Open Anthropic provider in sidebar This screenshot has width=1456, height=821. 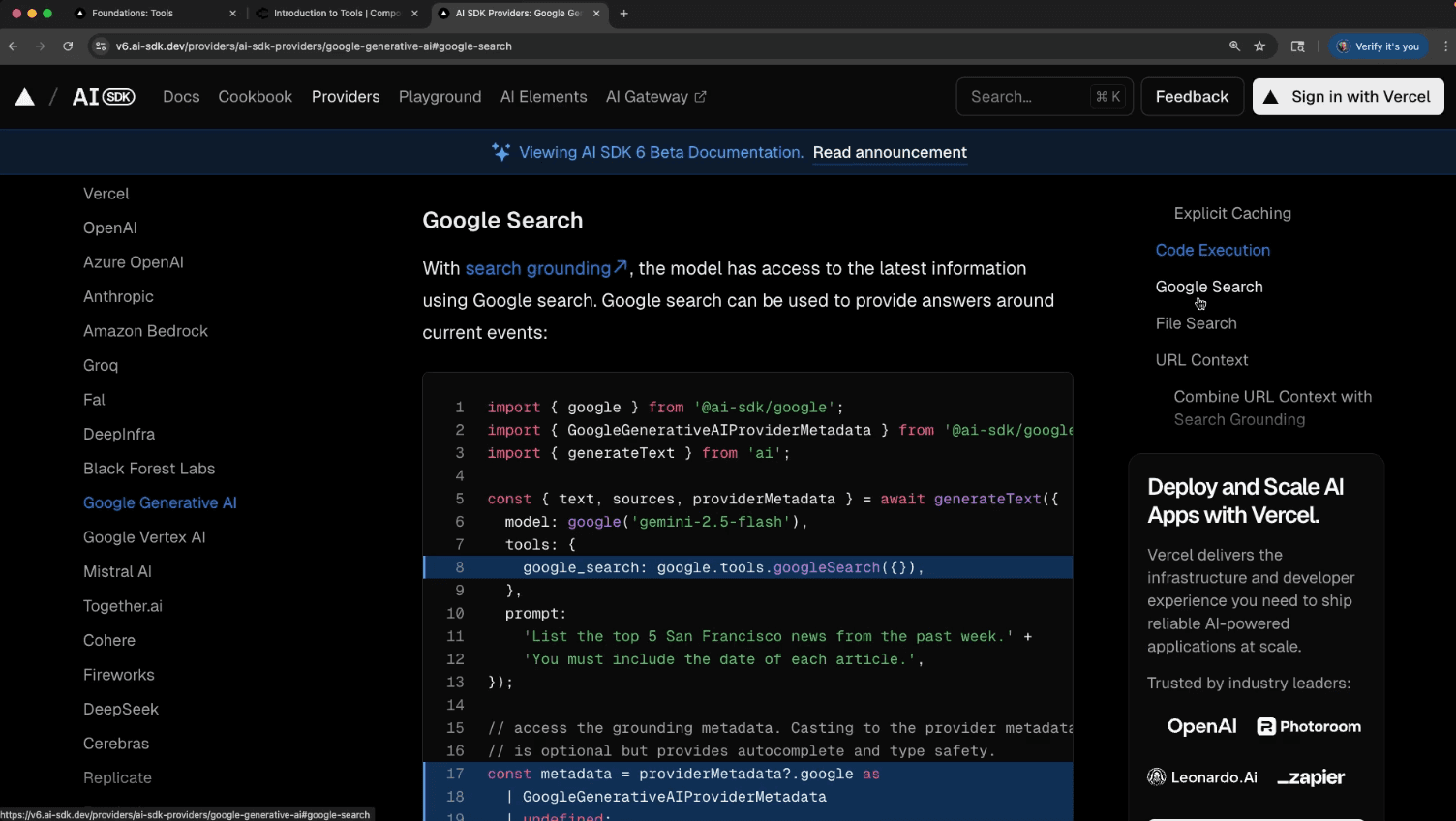(118, 296)
